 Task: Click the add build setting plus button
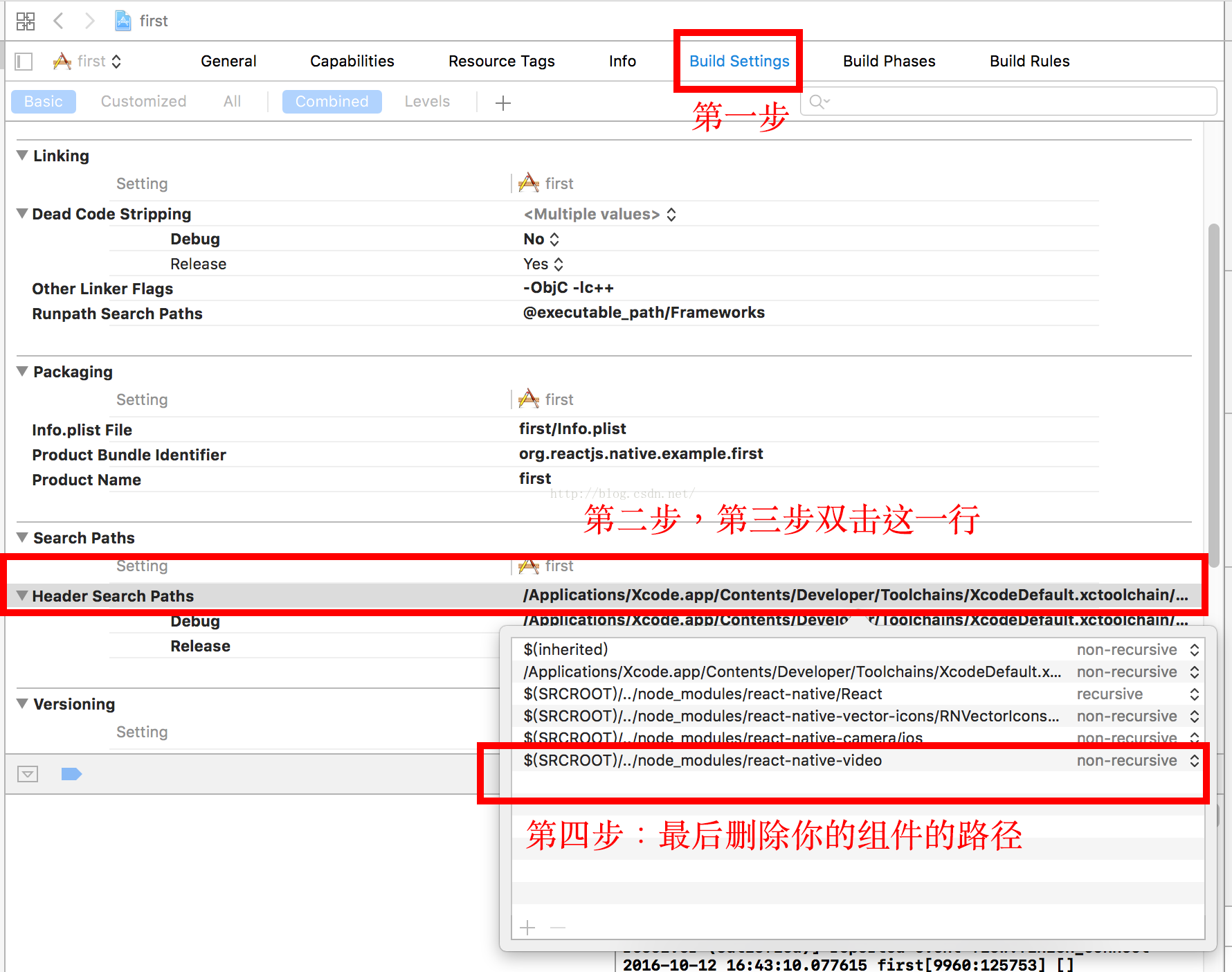503,103
